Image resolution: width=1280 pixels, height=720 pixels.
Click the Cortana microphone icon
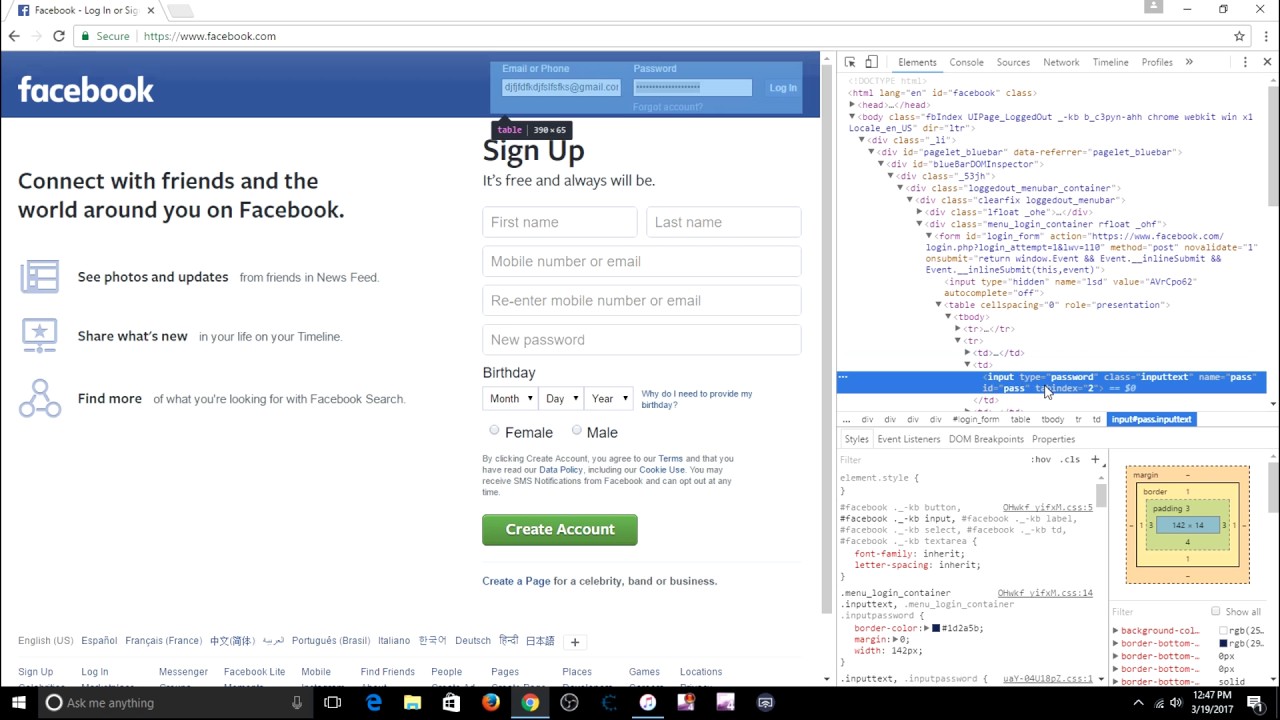coord(297,703)
